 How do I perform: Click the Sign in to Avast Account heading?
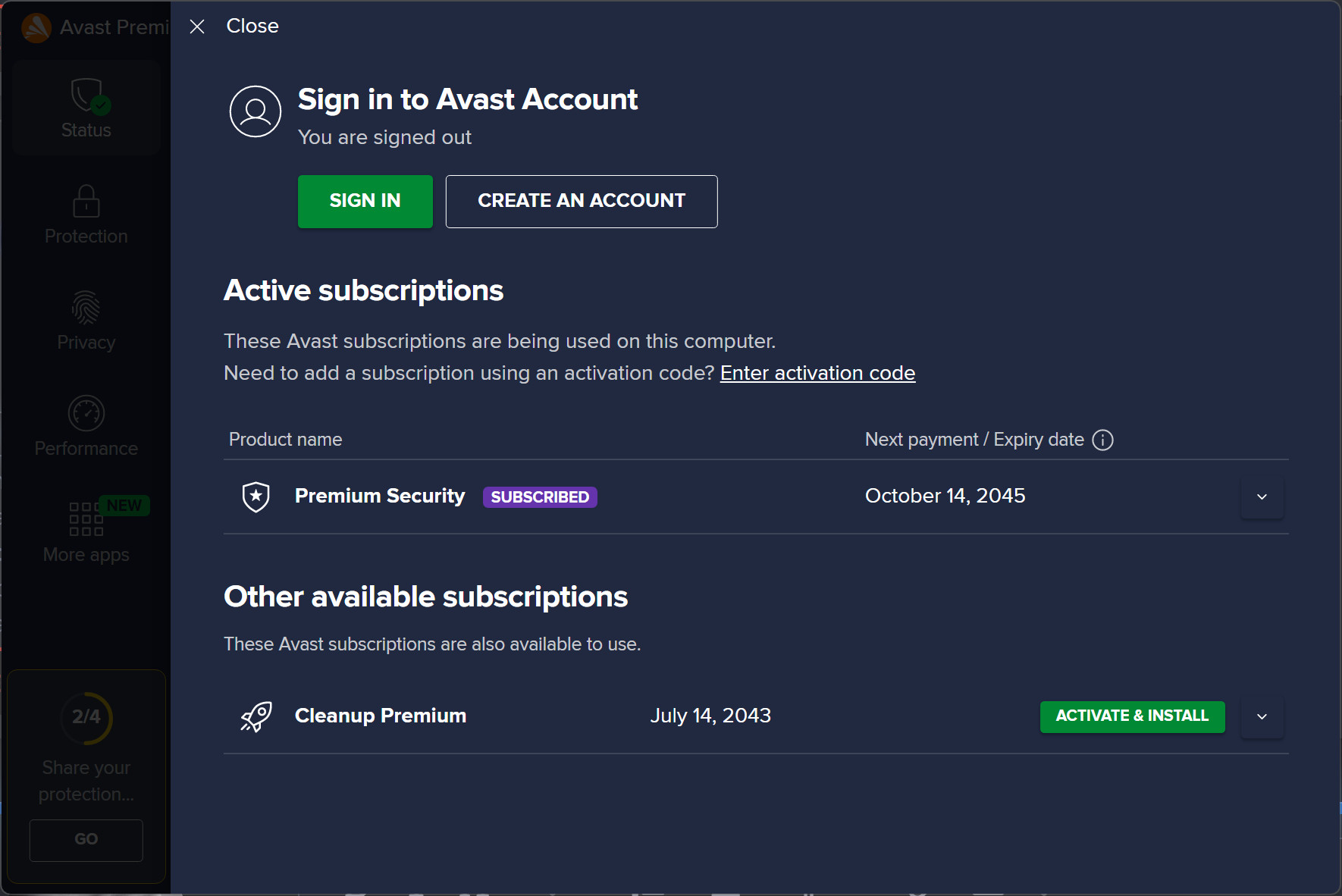(468, 100)
